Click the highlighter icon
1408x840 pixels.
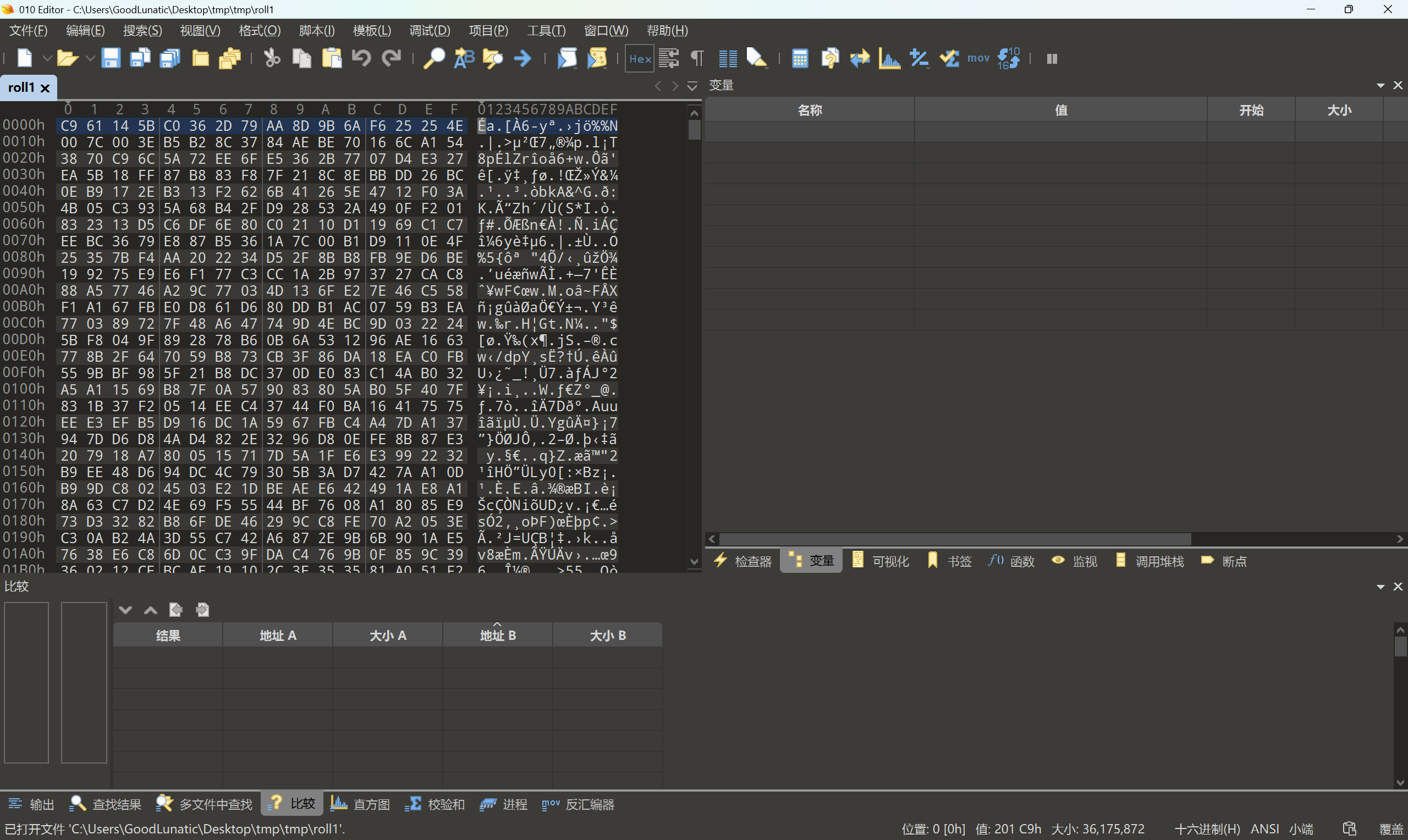pos(757,58)
